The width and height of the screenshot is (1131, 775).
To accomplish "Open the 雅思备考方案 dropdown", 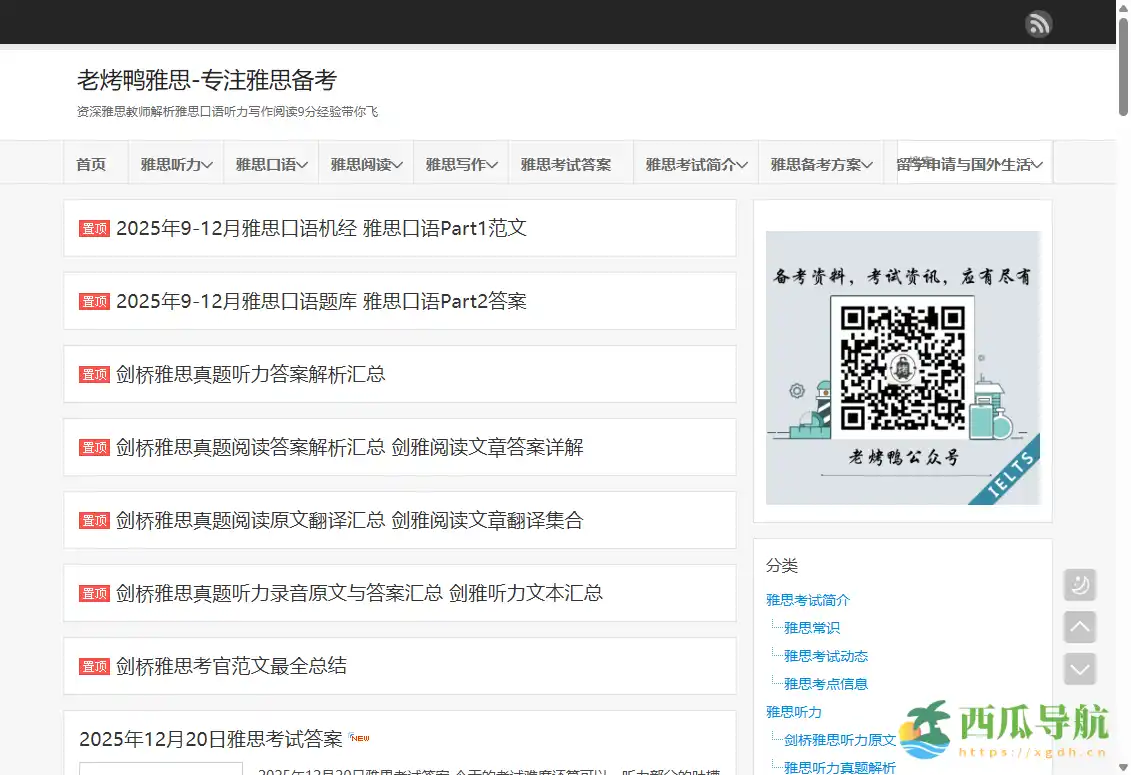I will pyautogui.click(x=820, y=162).
